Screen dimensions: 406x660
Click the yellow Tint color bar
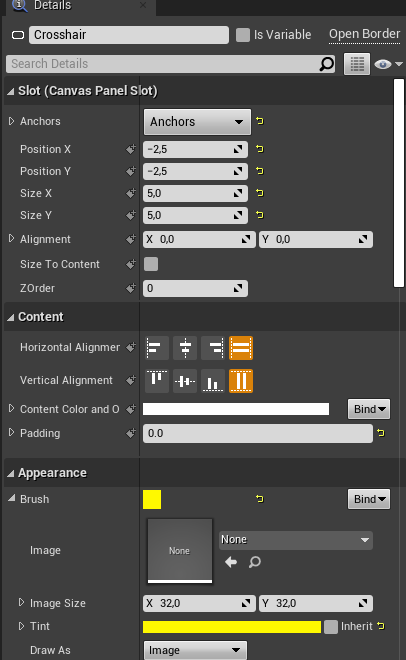232,627
